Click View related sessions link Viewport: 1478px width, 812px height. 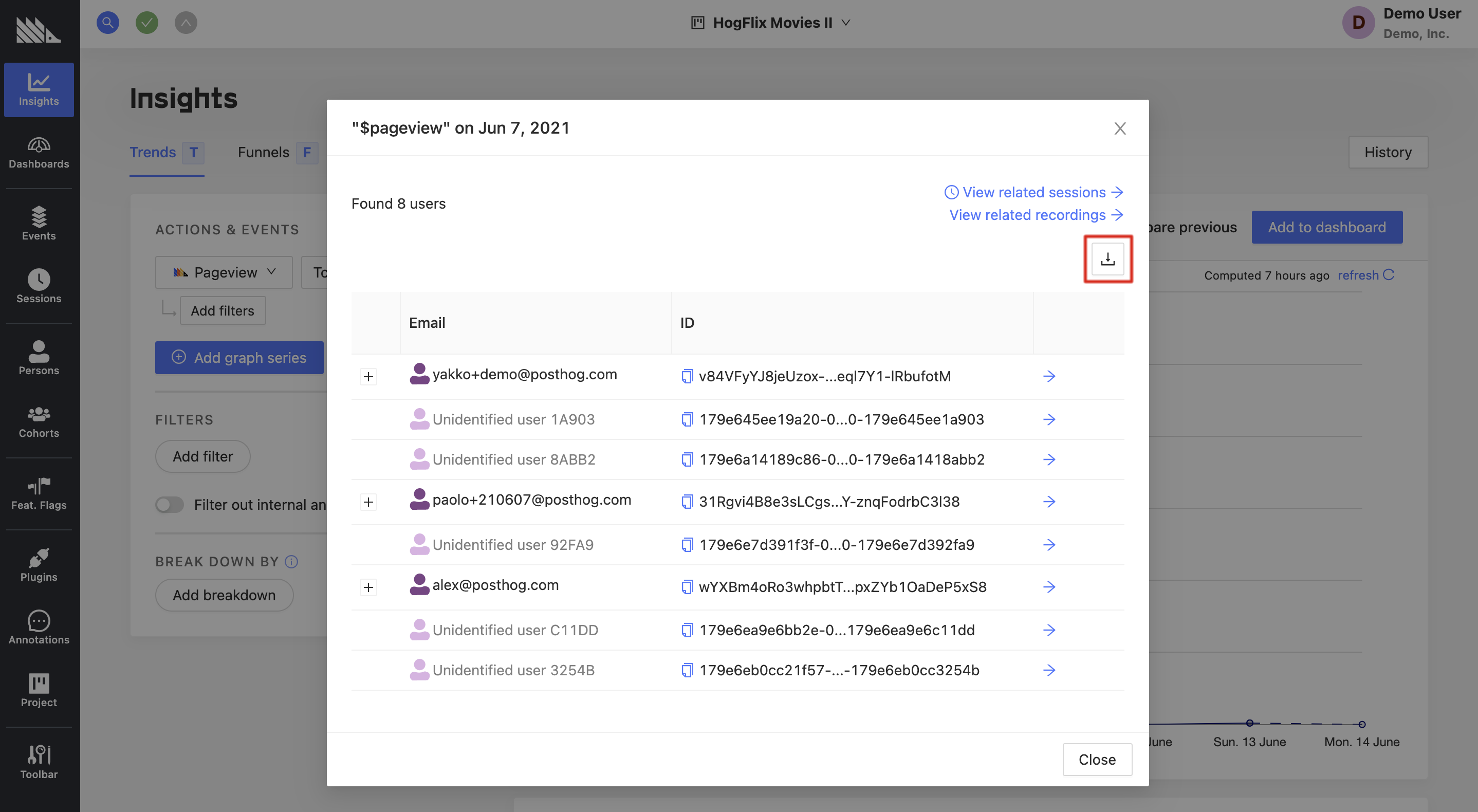(x=1034, y=192)
